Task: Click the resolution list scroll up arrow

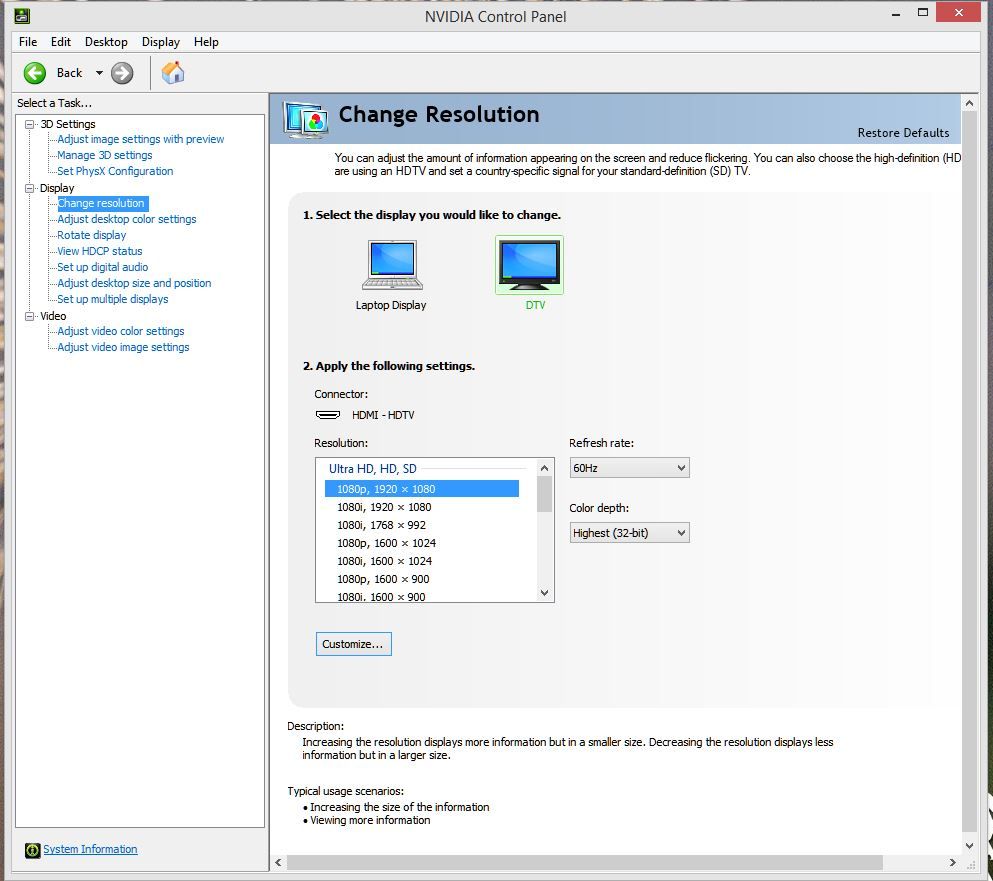Action: (x=545, y=468)
